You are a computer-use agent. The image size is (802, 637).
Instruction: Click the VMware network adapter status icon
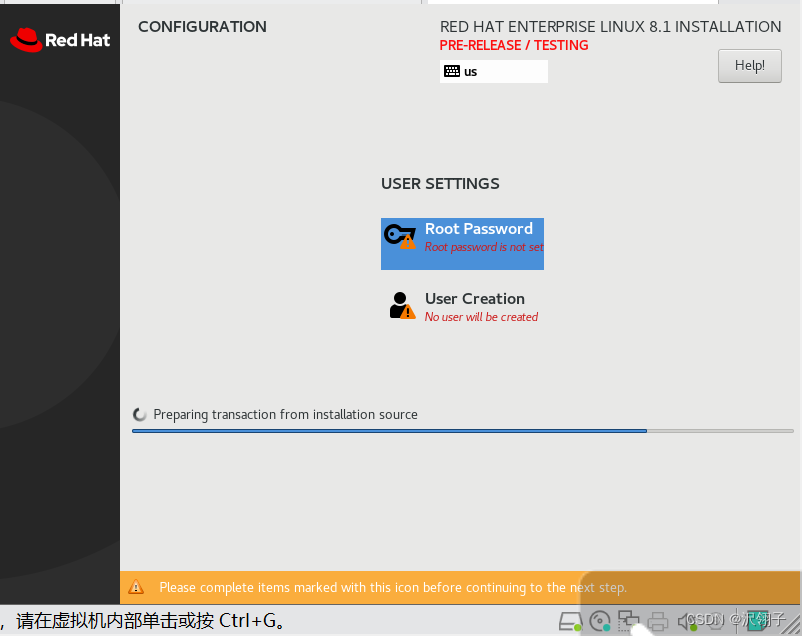628,620
